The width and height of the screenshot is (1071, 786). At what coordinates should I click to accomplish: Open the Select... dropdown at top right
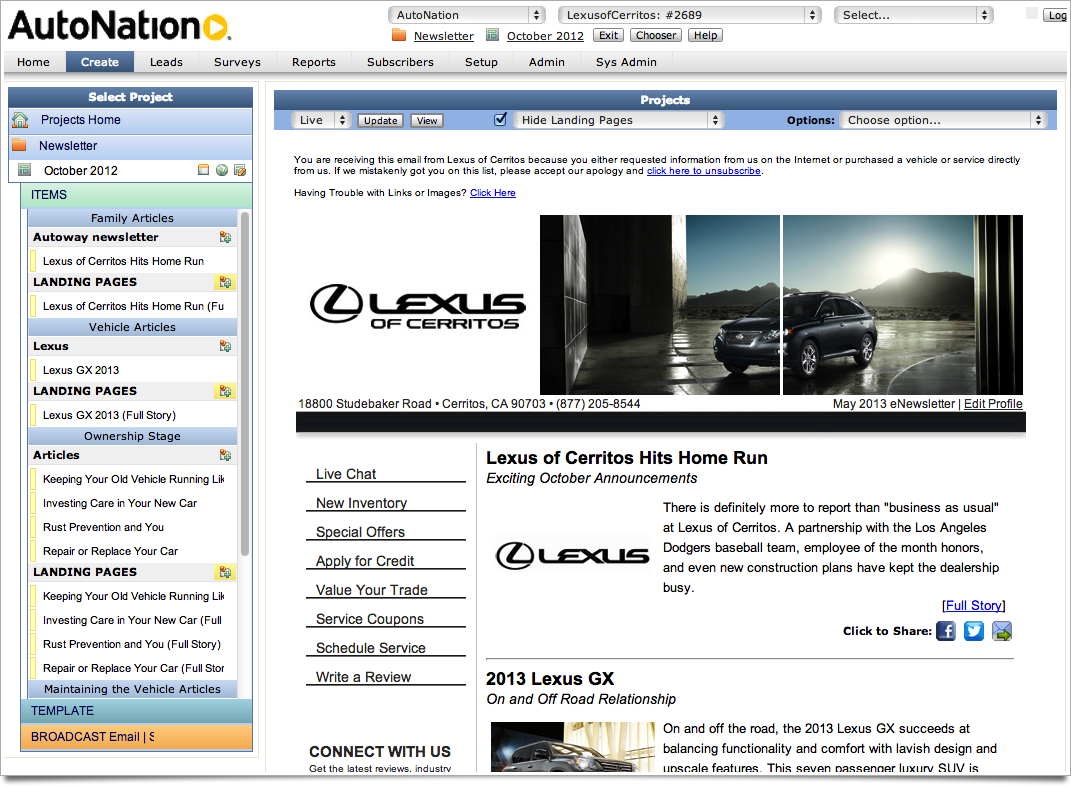[913, 15]
